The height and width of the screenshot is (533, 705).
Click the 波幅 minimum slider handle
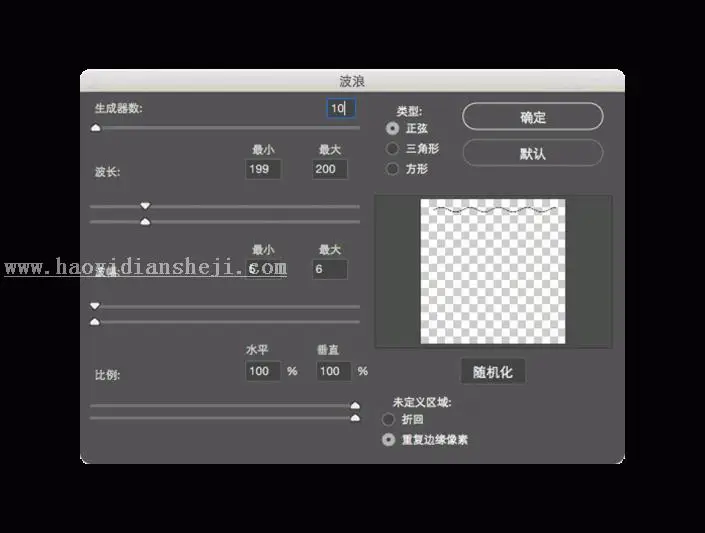tap(95, 306)
